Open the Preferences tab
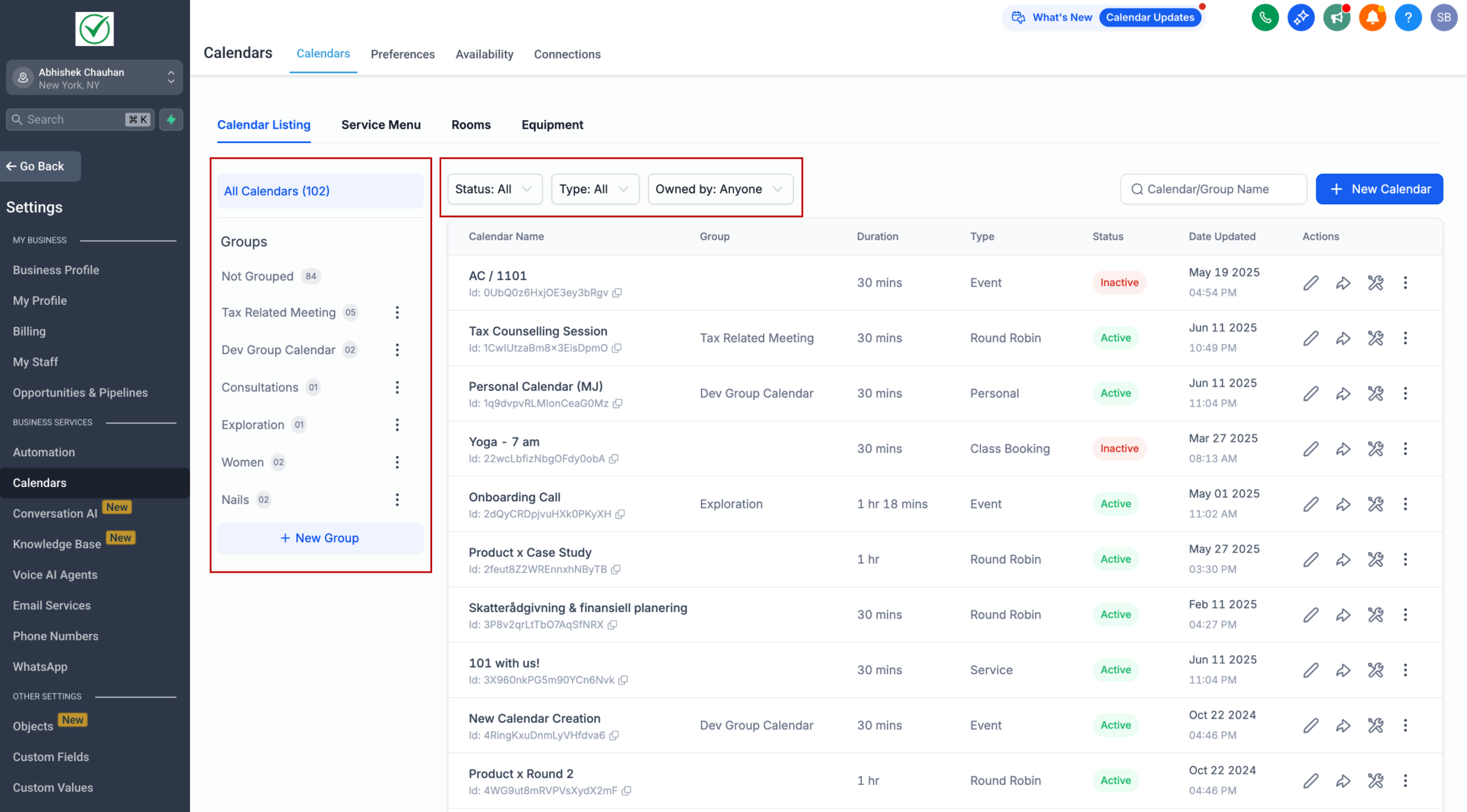 pos(403,54)
